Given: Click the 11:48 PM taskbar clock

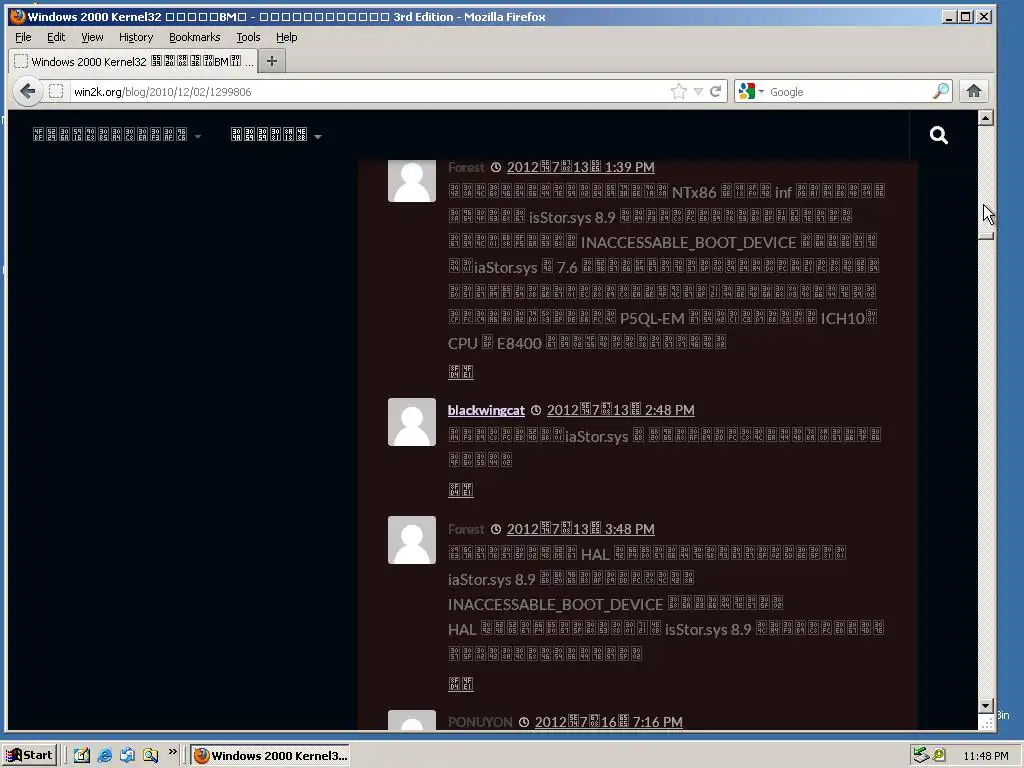Looking at the screenshot, I should (x=985, y=756).
